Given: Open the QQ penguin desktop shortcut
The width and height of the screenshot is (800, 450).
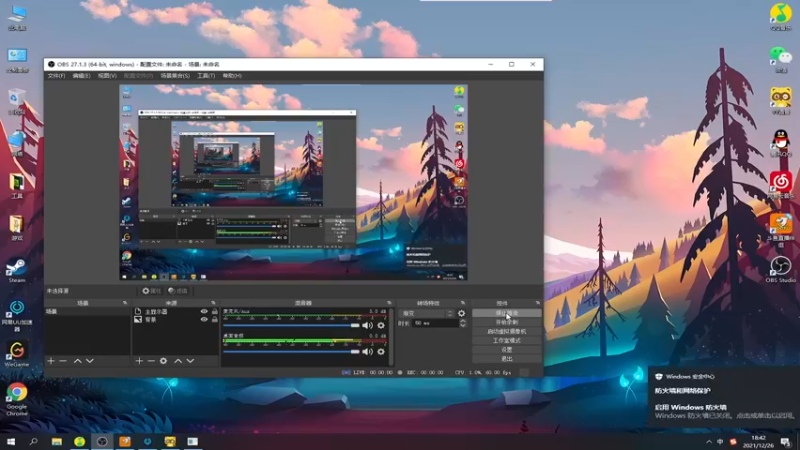Looking at the screenshot, I should (x=781, y=143).
